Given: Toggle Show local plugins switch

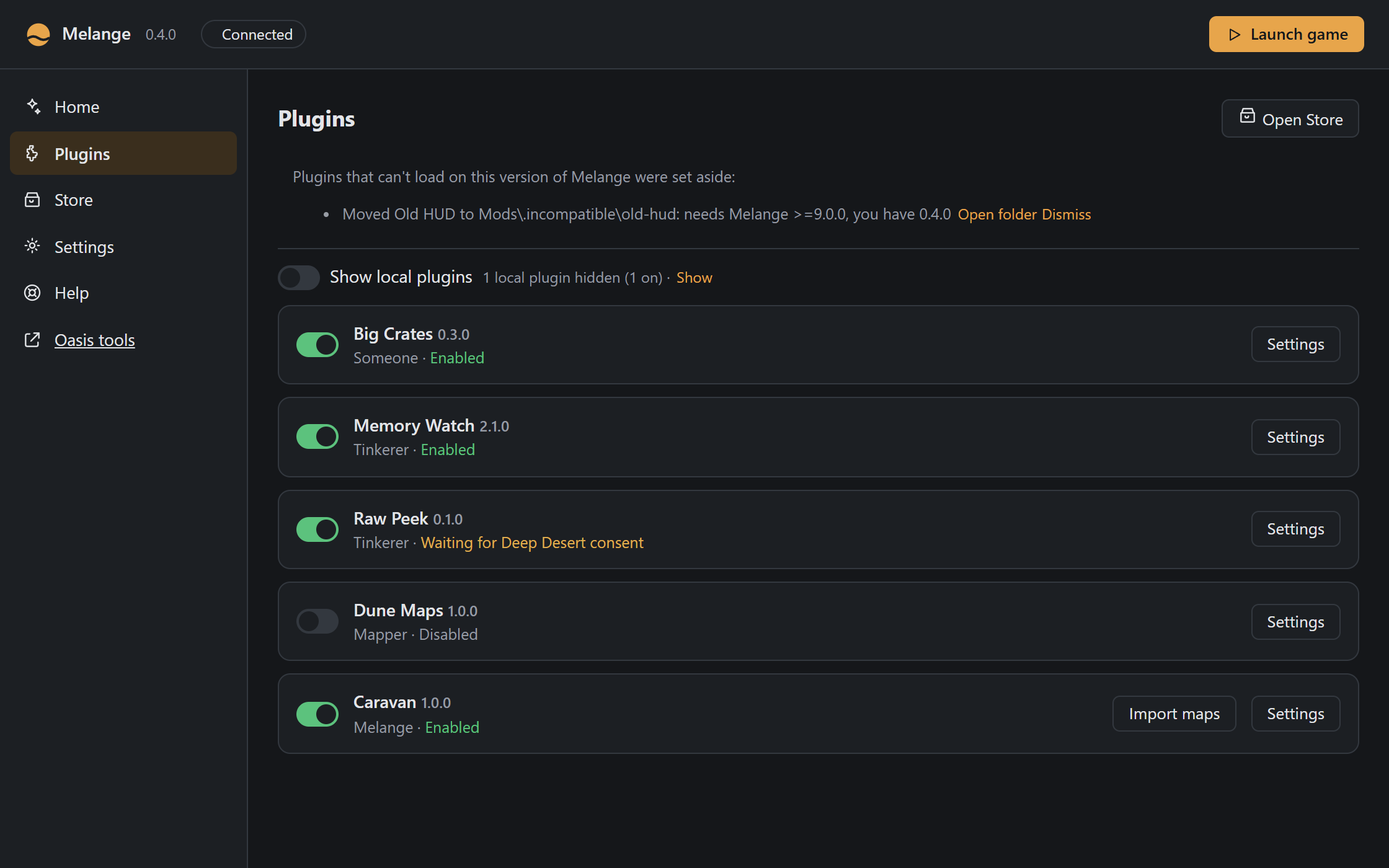Looking at the screenshot, I should coord(299,277).
